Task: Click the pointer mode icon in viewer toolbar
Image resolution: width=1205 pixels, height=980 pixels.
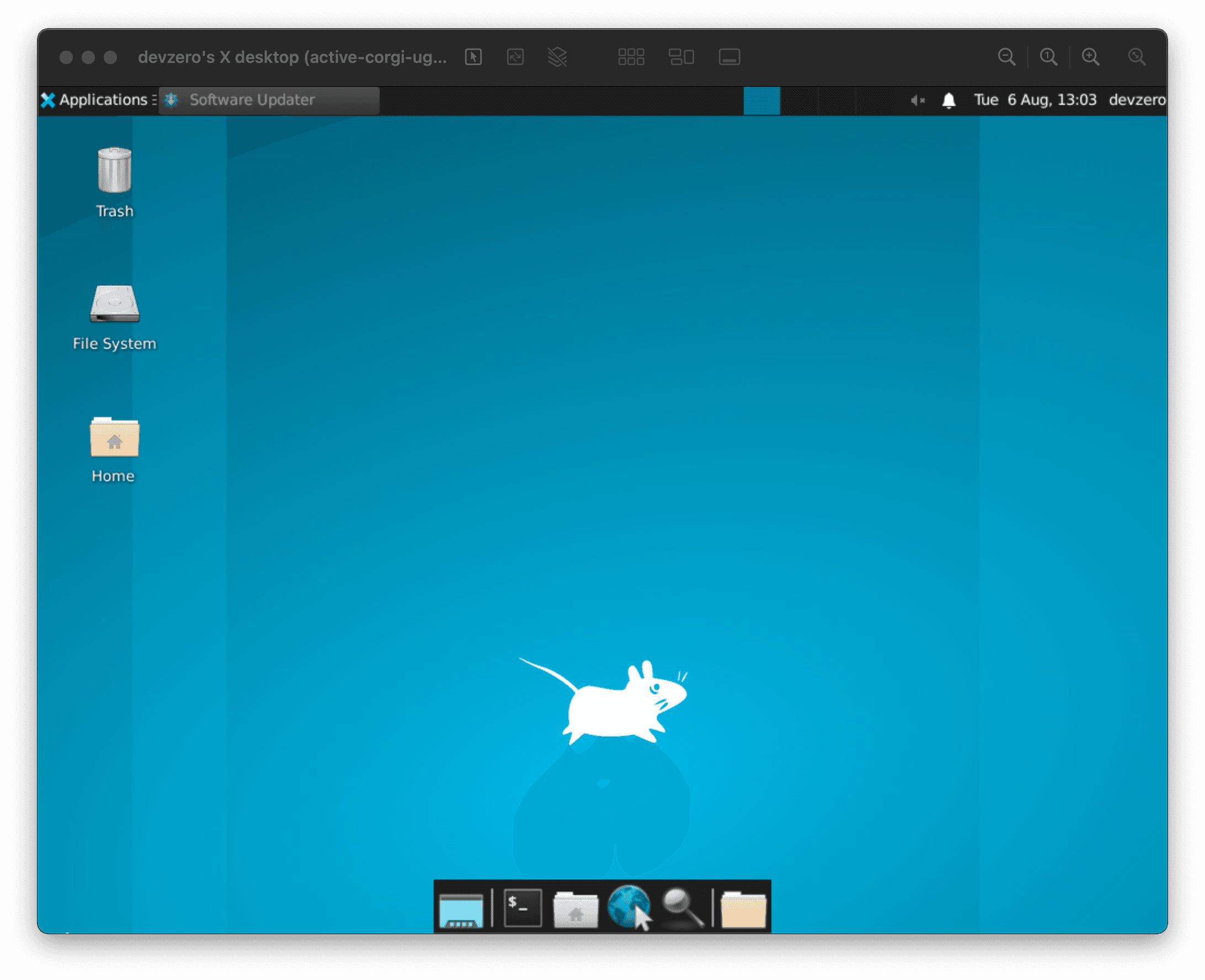Action: 473,57
